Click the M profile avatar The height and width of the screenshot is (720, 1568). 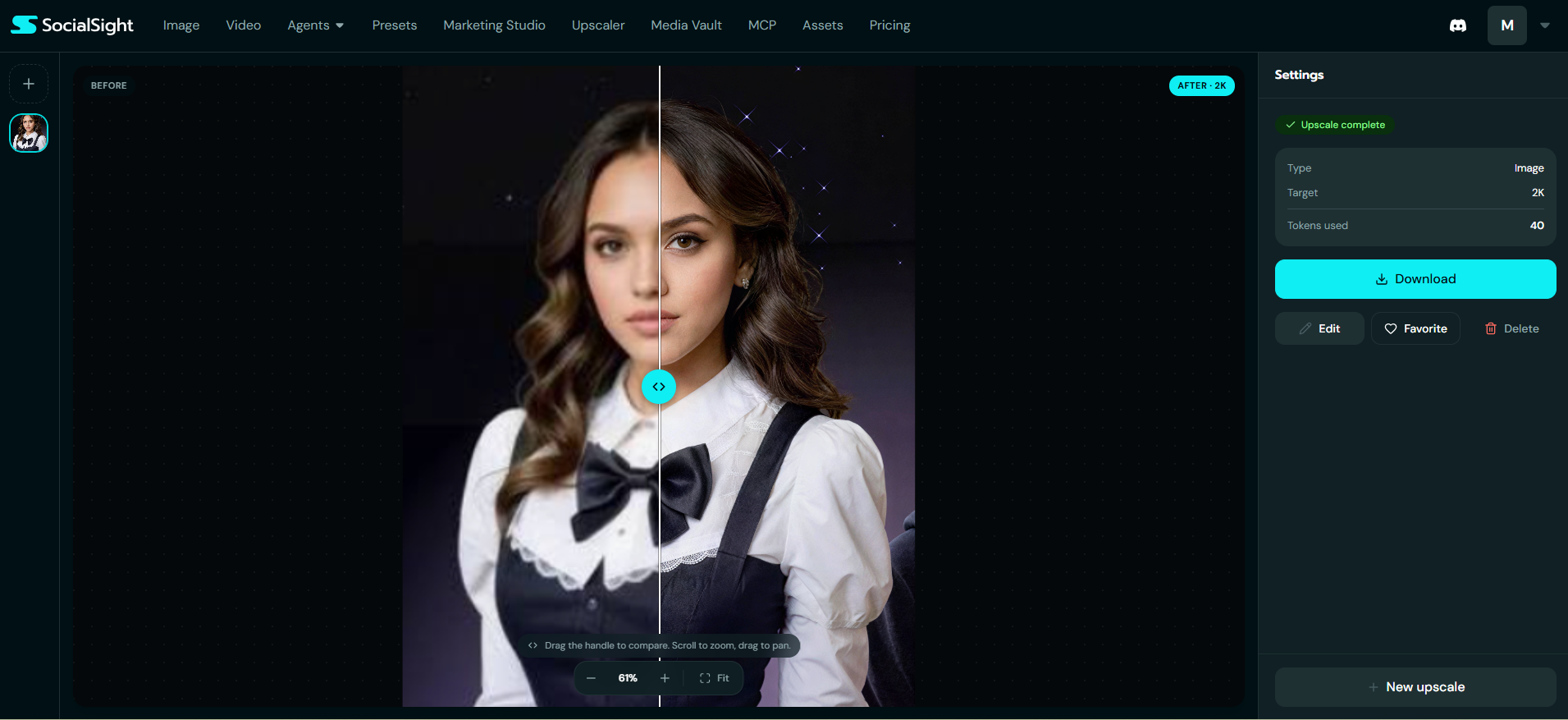(x=1507, y=25)
